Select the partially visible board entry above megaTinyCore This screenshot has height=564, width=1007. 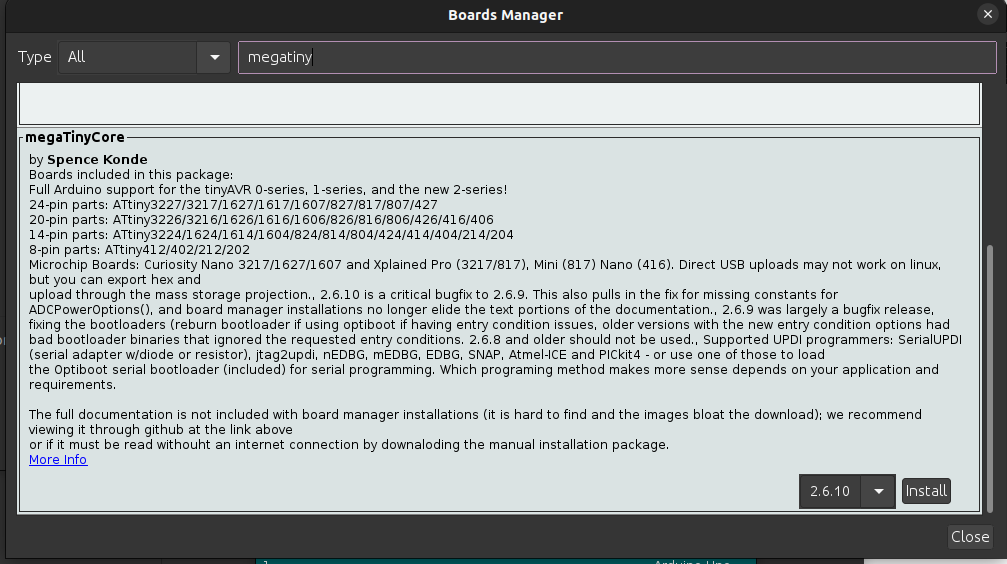(498, 104)
